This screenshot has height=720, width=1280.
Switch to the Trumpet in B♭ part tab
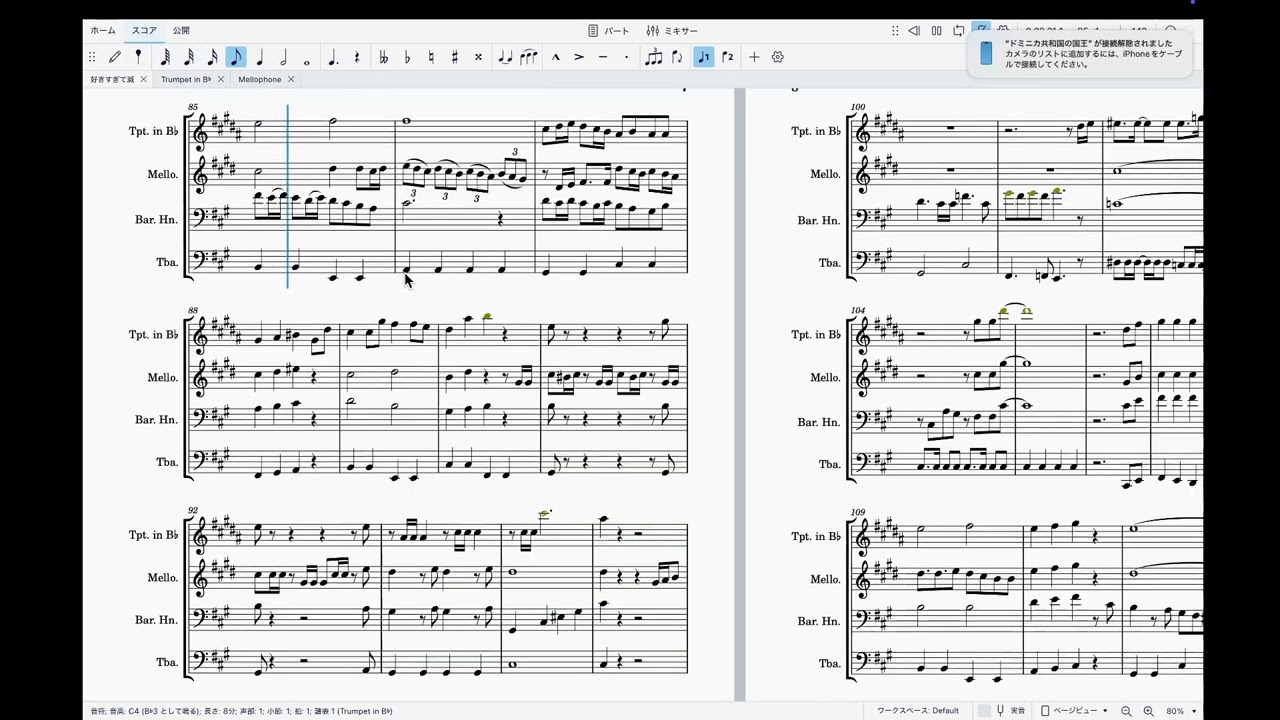[x=186, y=79]
